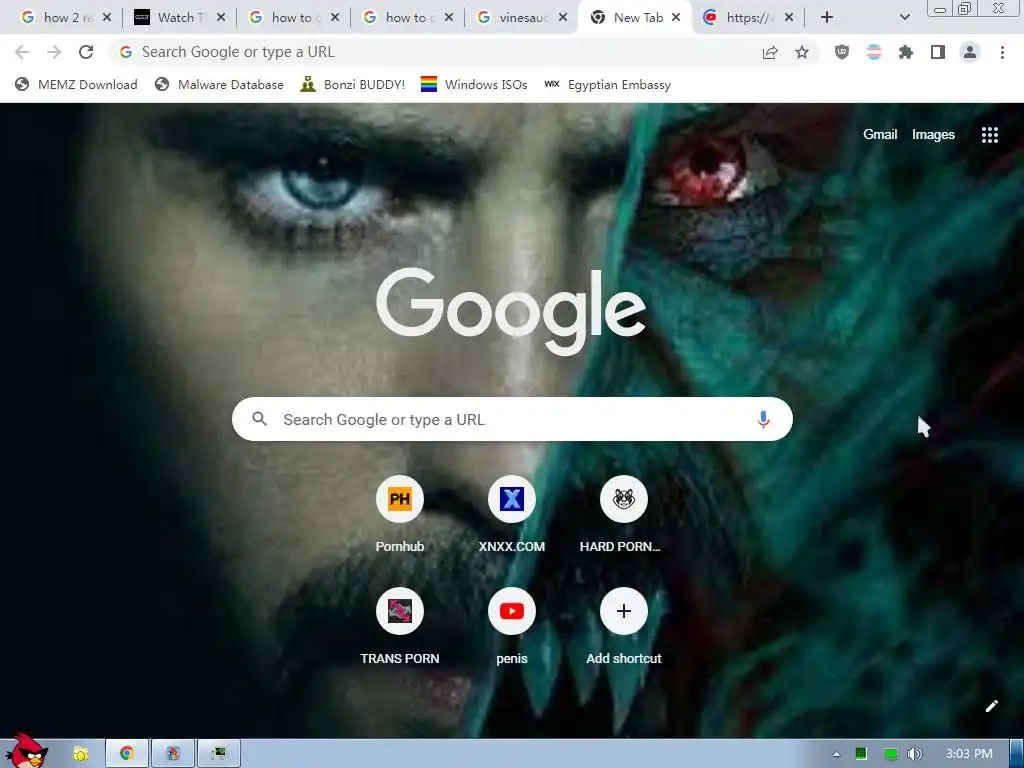Screen dimensions: 1024x768
Task: Open the Extensions puzzle menu
Action: click(x=906, y=52)
